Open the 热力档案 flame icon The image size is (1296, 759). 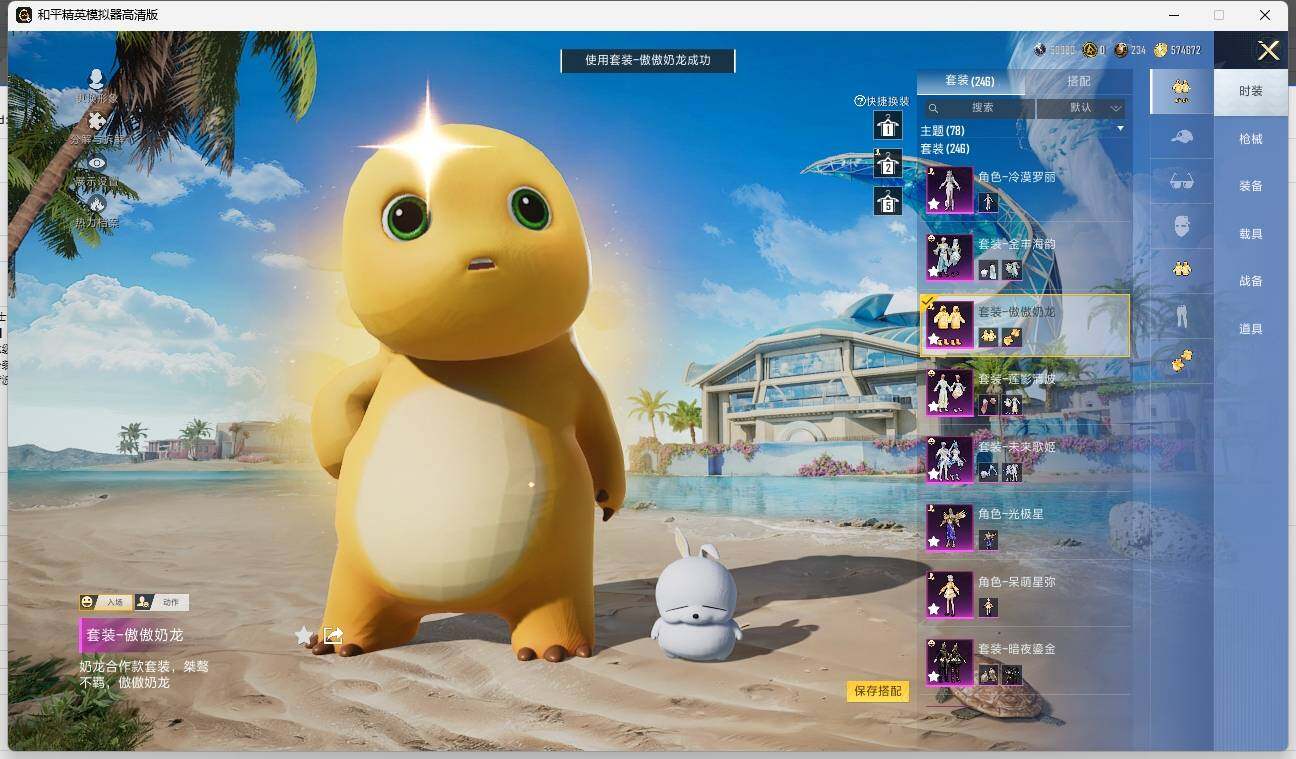click(x=97, y=204)
